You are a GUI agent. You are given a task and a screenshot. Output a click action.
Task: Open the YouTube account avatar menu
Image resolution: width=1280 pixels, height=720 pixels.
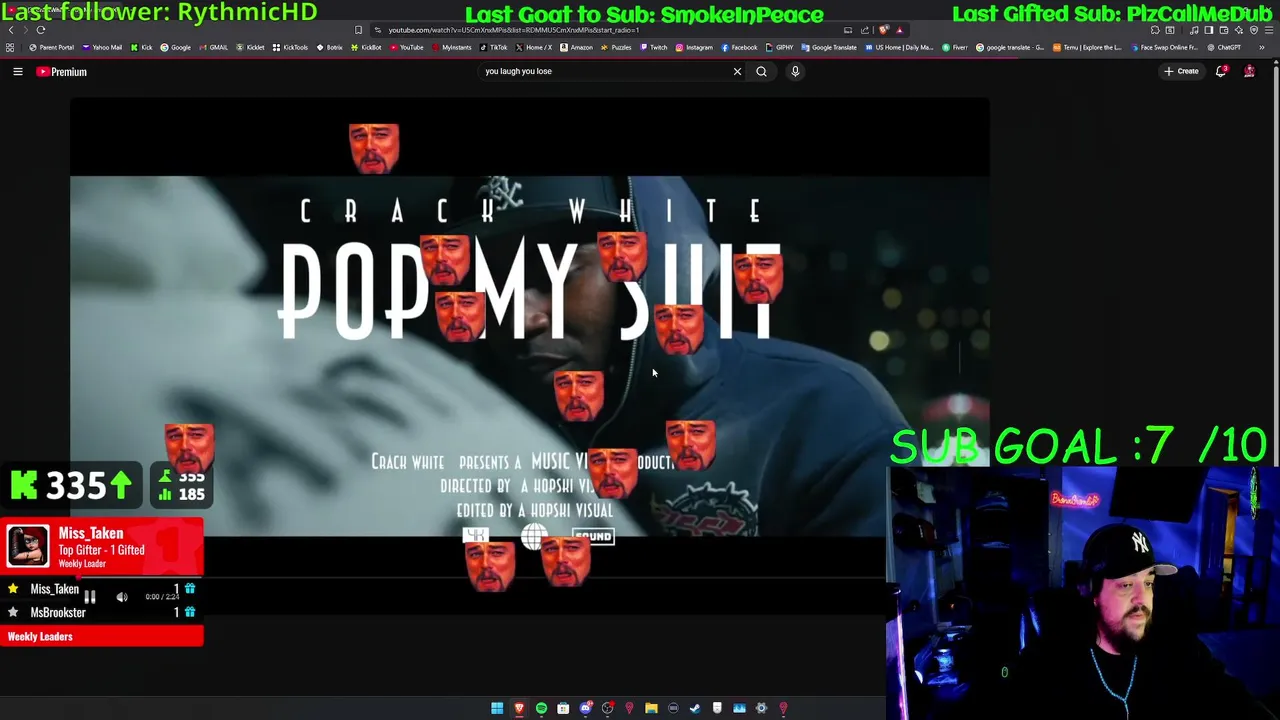[x=1249, y=71]
